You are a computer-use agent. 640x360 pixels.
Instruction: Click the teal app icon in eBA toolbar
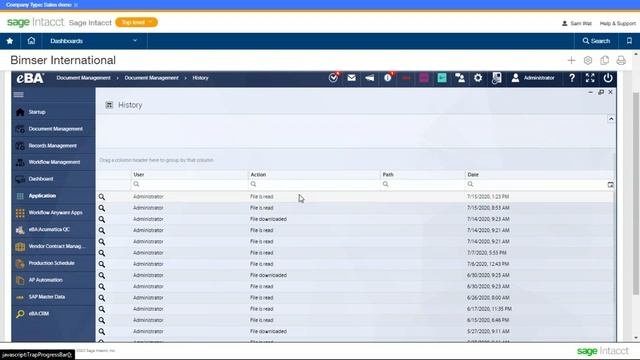tap(442, 78)
